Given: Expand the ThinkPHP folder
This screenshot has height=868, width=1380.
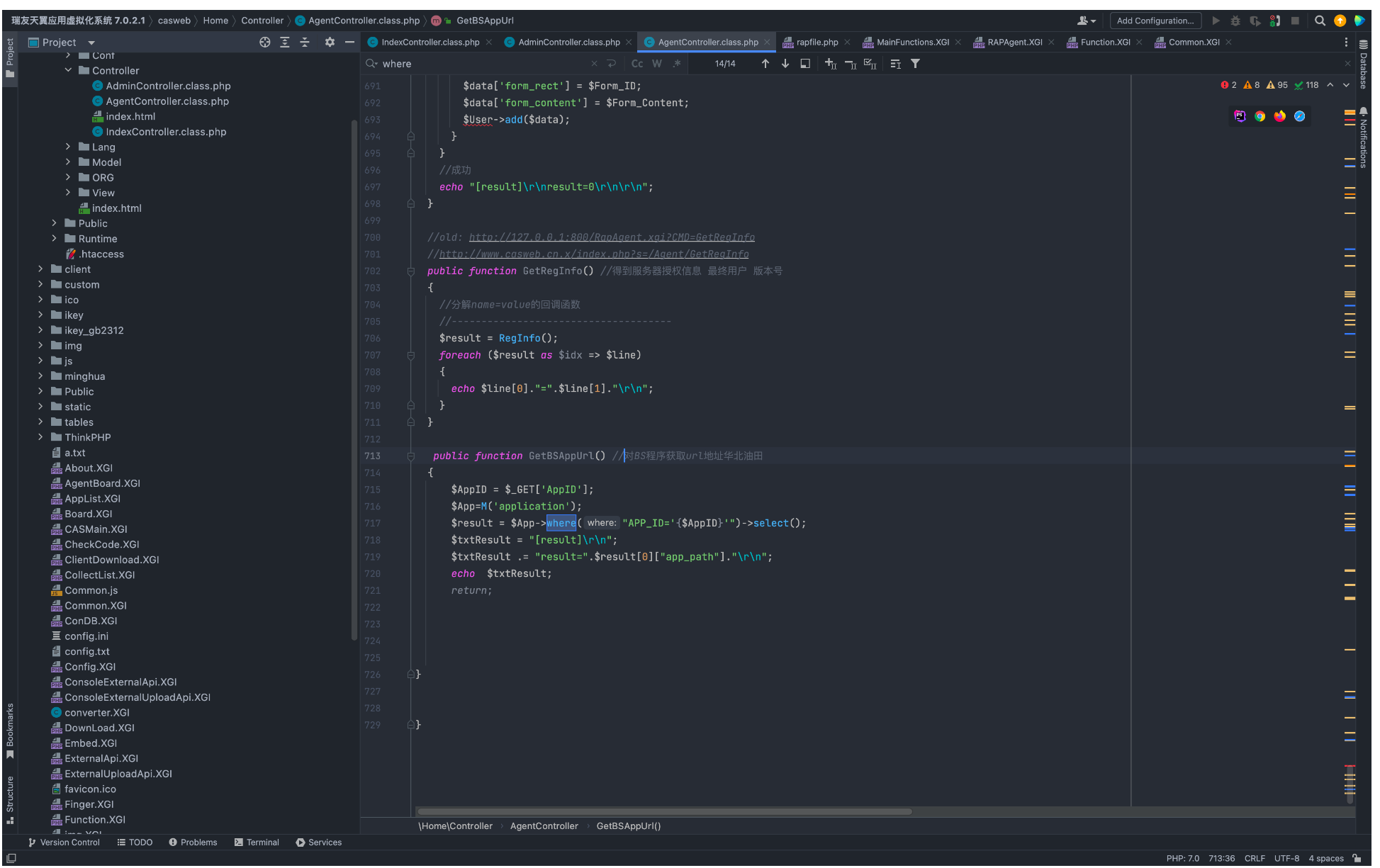Looking at the screenshot, I should click(40, 437).
